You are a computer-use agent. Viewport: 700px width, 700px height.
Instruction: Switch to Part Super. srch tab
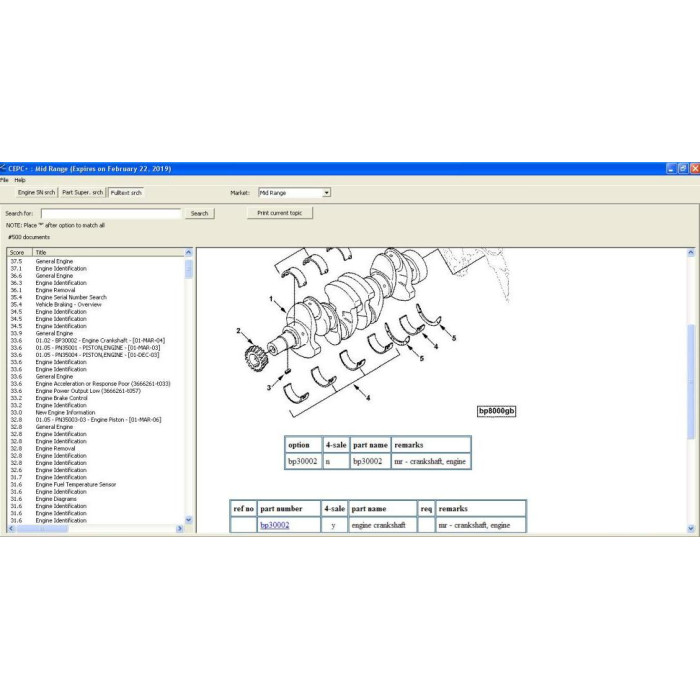pos(83,192)
